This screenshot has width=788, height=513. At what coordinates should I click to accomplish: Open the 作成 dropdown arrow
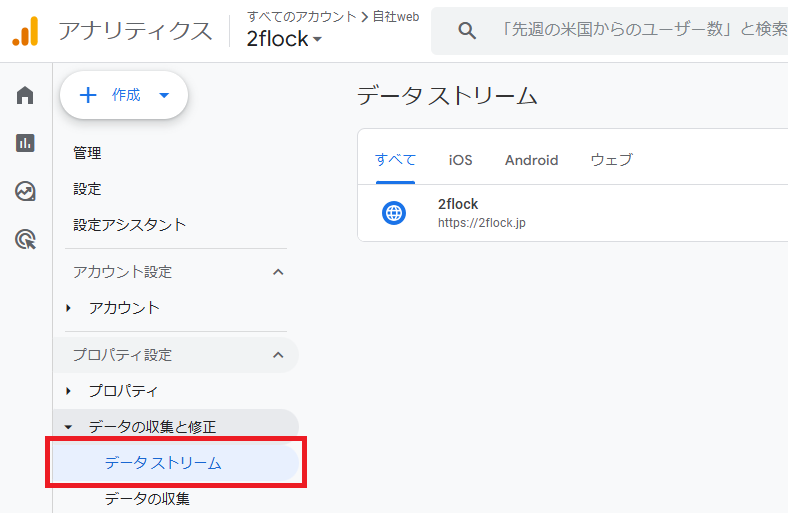pyautogui.click(x=164, y=95)
